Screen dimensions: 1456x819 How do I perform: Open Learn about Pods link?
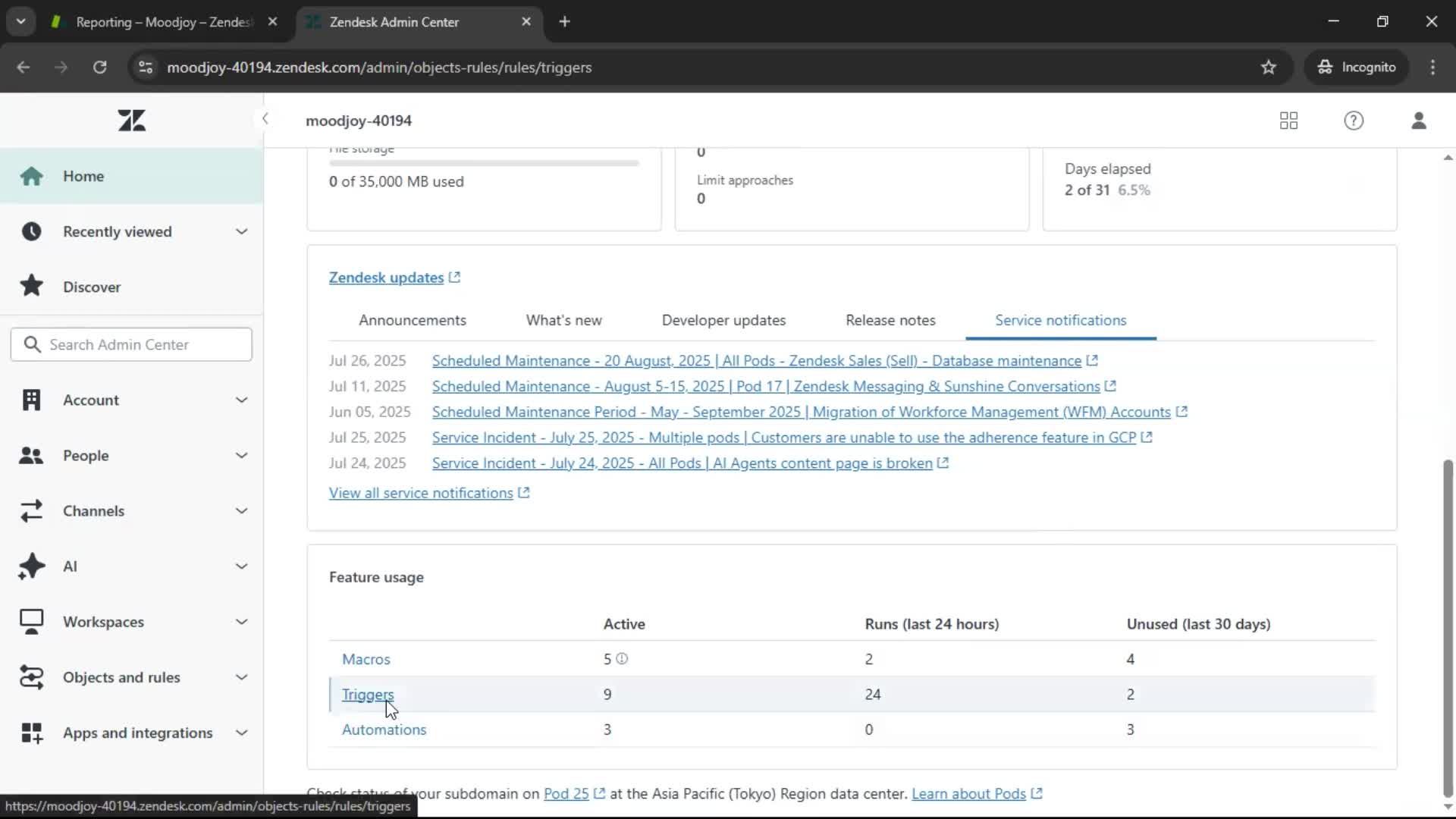pos(968,793)
